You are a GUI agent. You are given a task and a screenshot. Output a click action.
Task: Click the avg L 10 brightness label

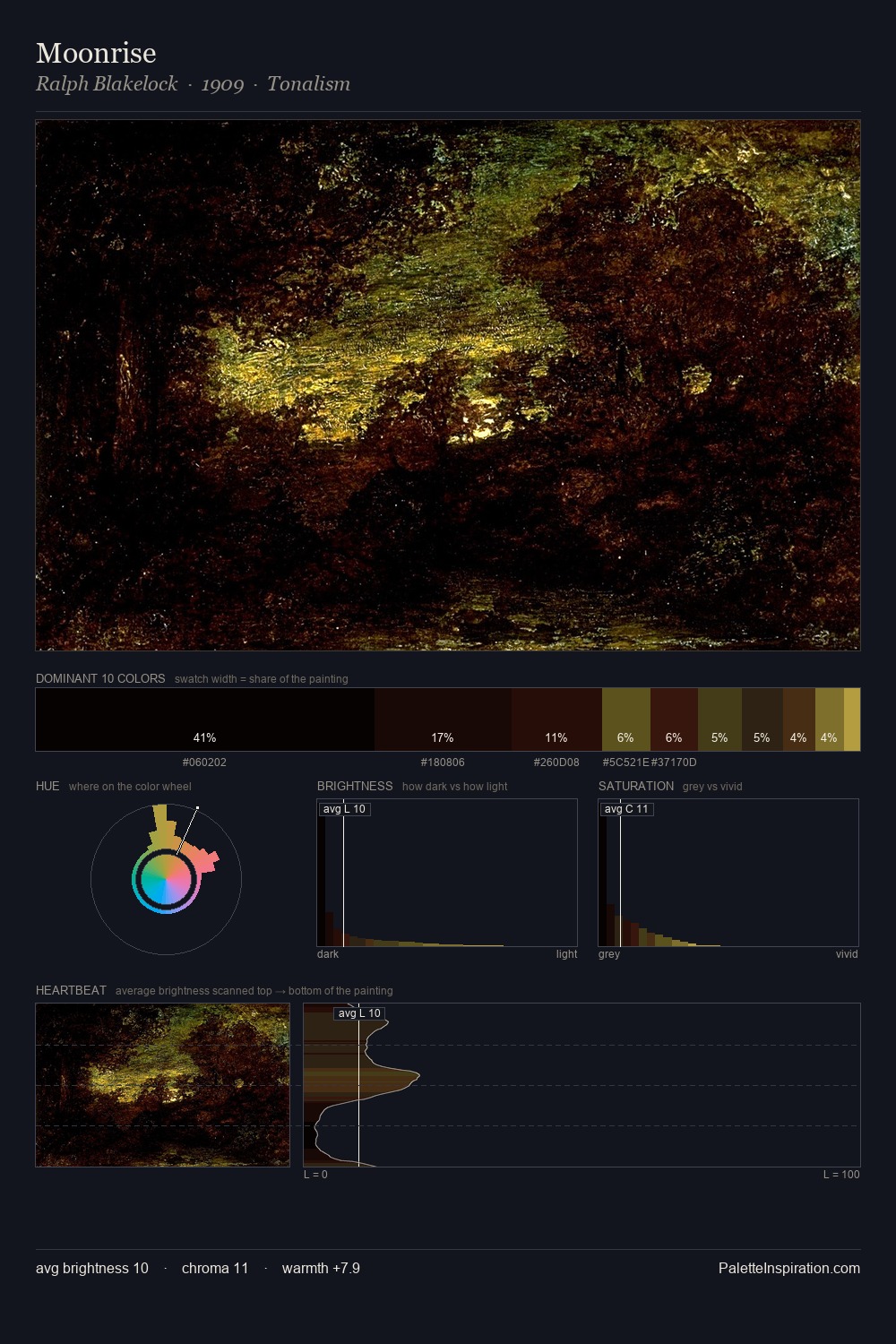point(344,809)
